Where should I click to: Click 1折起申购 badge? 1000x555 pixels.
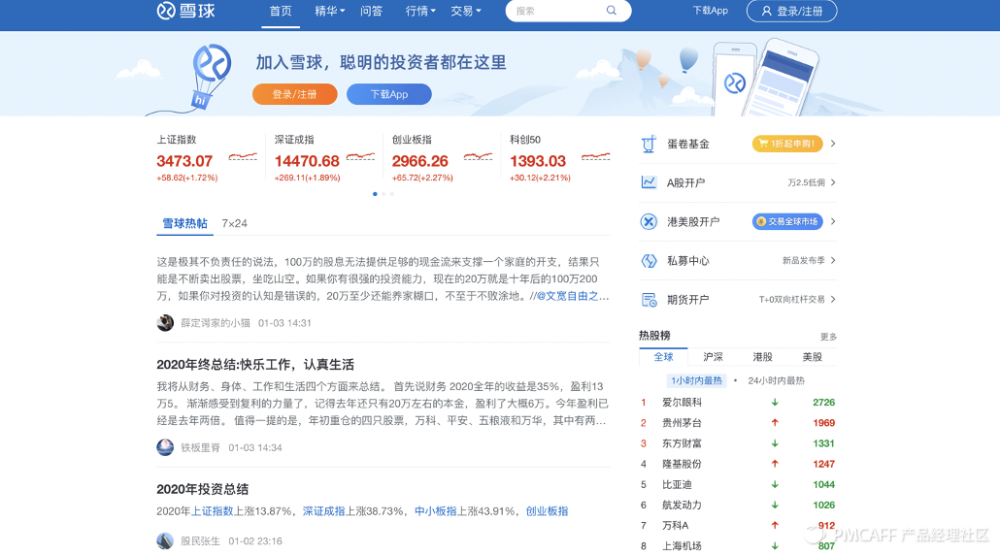coord(787,144)
